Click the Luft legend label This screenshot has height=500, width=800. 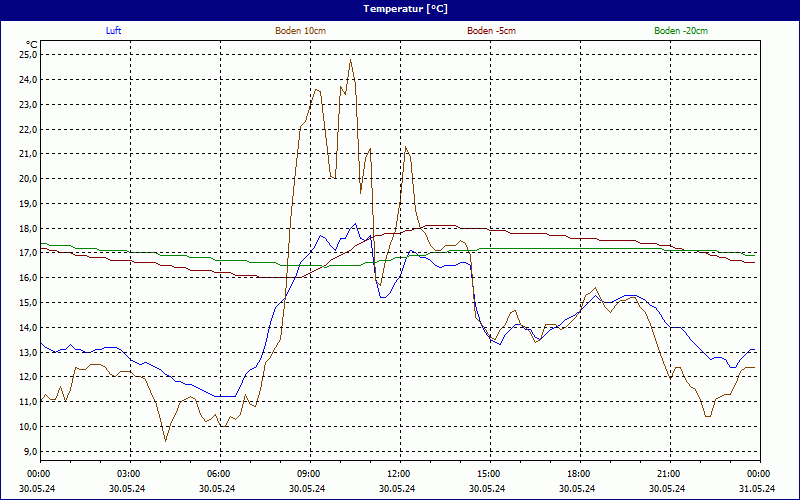pyautogui.click(x=115, y=31)
